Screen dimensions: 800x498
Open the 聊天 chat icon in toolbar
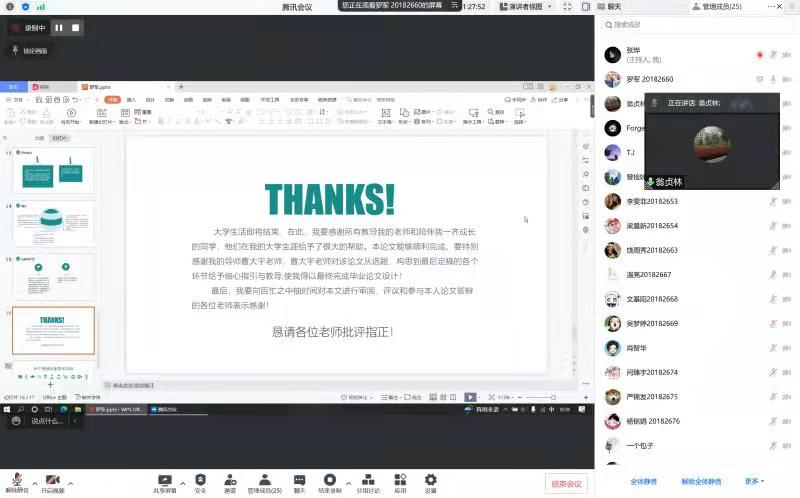point(299,480)
